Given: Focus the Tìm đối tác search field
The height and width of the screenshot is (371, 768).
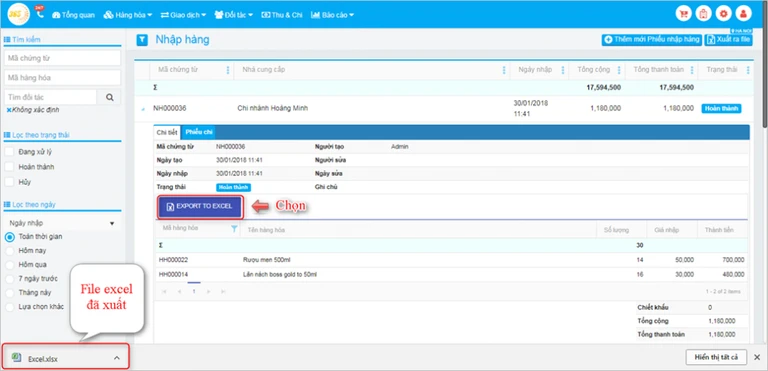Looking at the screenshot, I should [50, 97].
